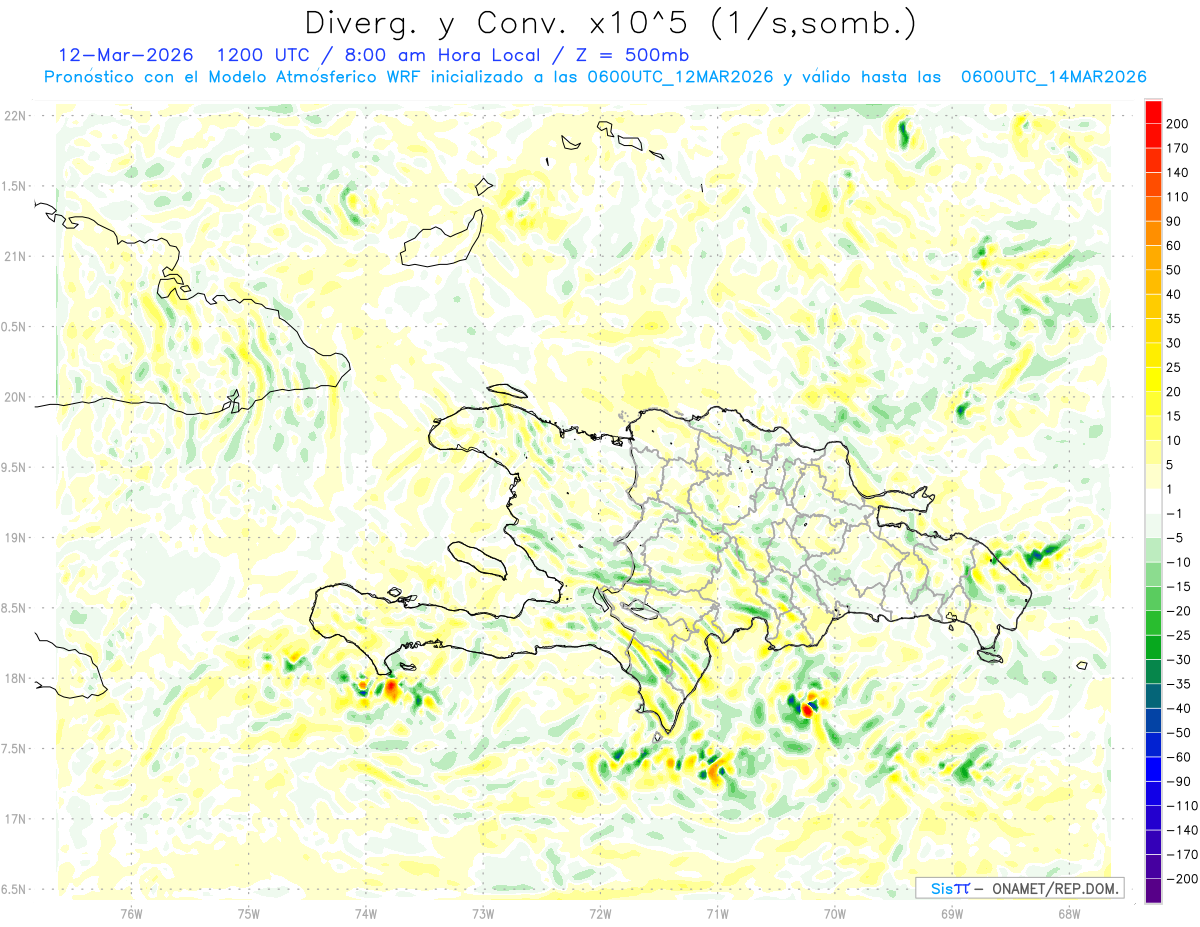Screen dimensions: 1200x927
Task: Select the '35' color scale value
Action: pyautogui.click(x=1175, y=318)
